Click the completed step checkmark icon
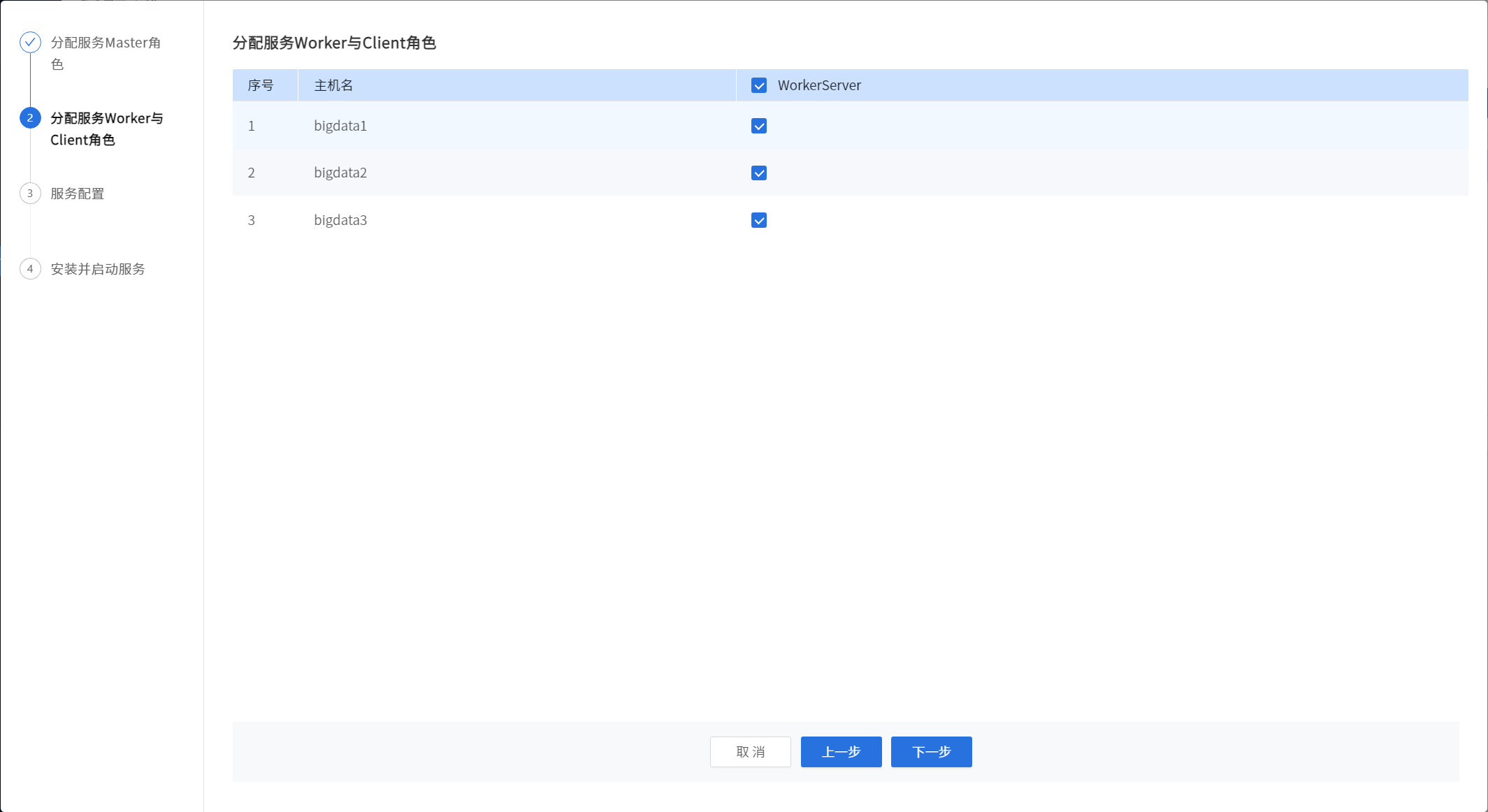 click(30, 43)
